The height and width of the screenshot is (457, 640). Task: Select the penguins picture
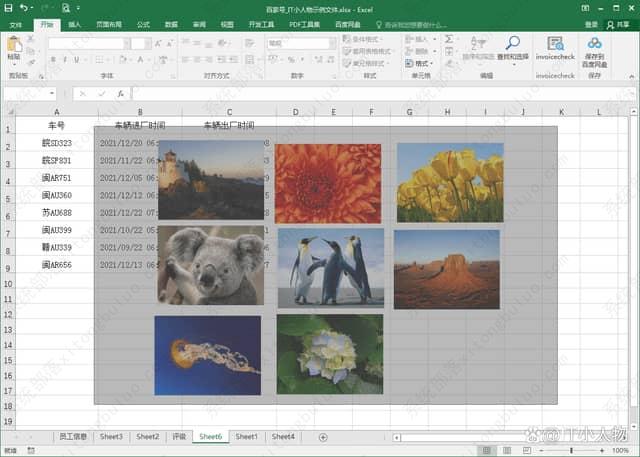click(x=330, y=267)
